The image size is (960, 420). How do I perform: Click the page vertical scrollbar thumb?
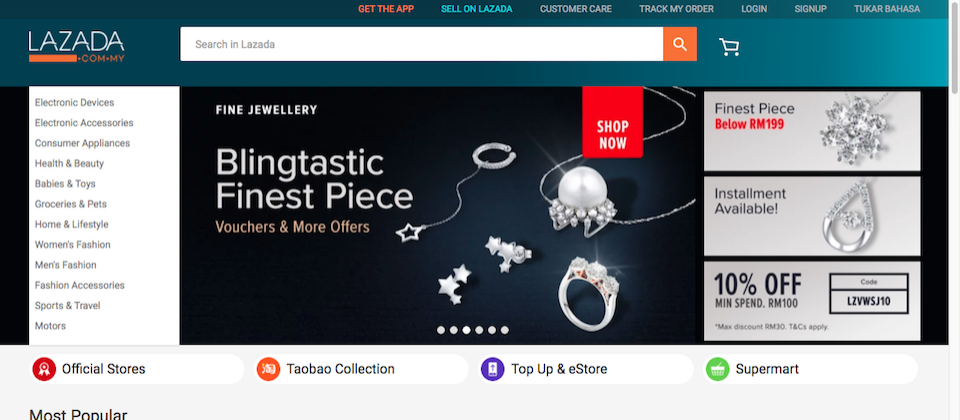point(955,48)
